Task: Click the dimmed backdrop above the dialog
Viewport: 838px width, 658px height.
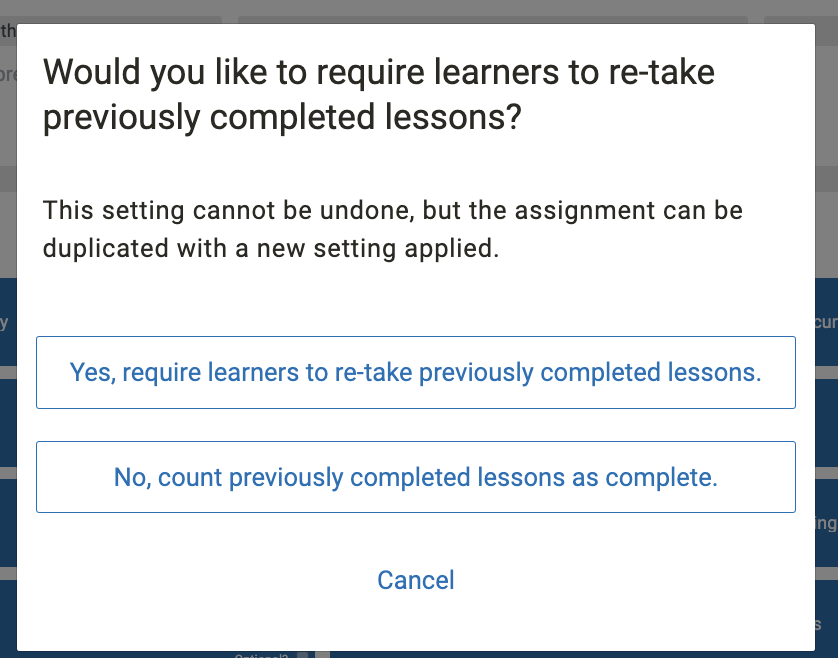Action: click(x=400, y=10)
